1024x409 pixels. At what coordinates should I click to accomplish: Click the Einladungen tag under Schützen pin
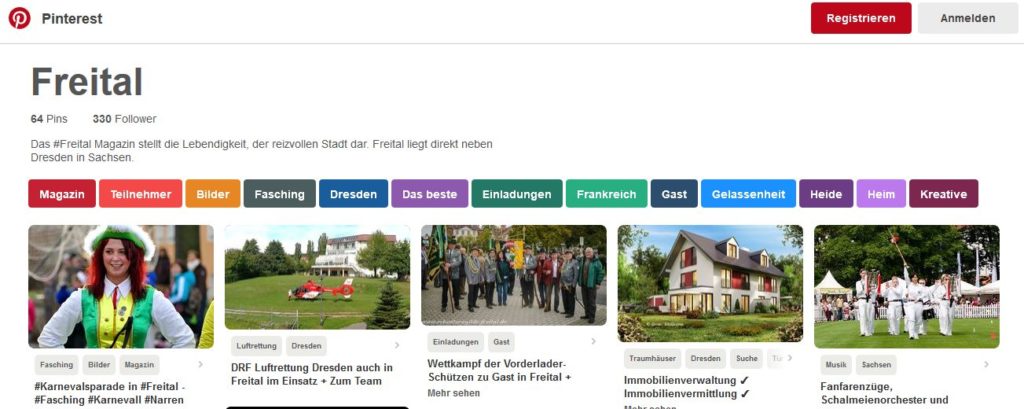coord(456,342)
